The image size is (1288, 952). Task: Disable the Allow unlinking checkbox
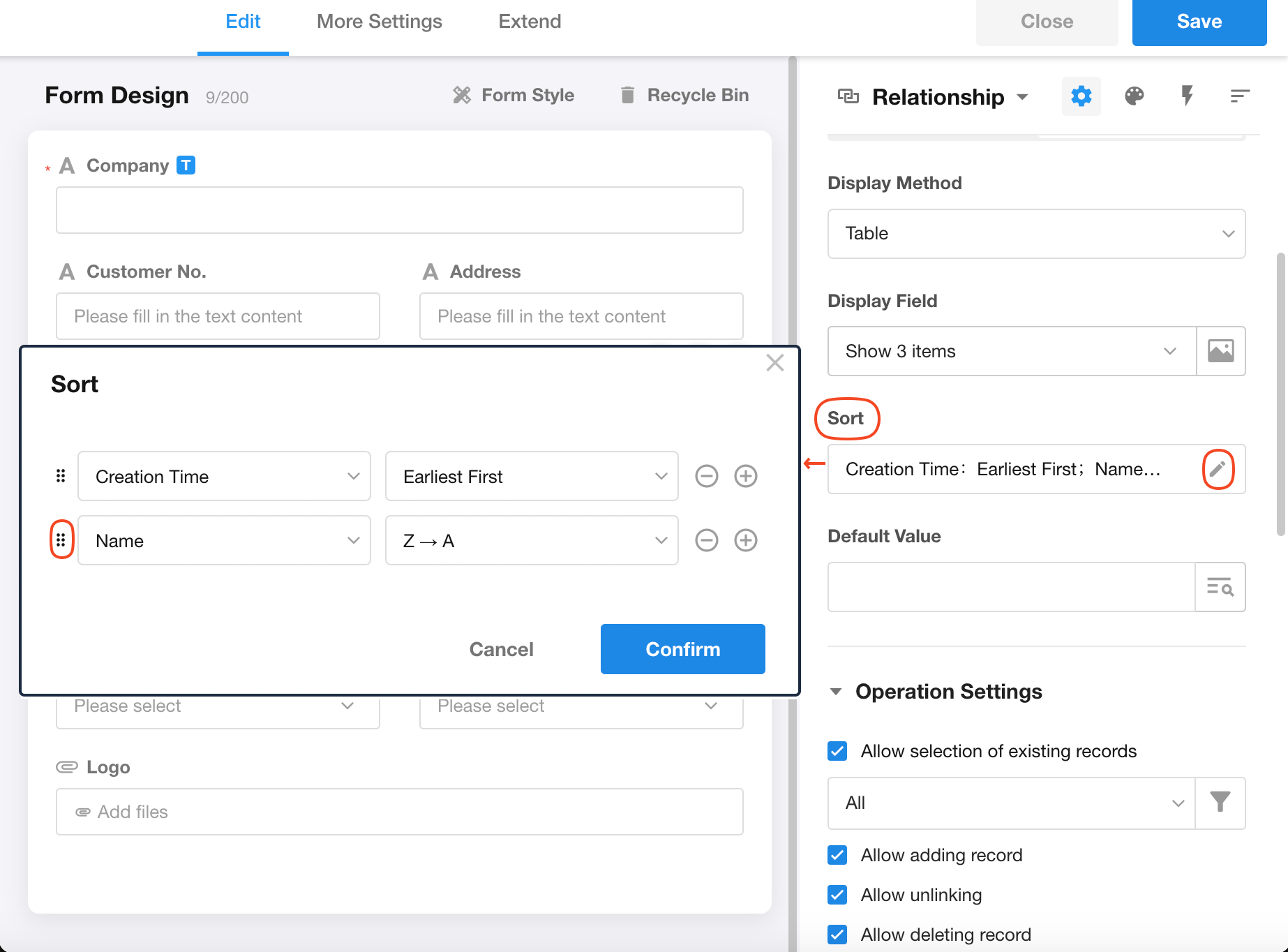tap(837, 895)
